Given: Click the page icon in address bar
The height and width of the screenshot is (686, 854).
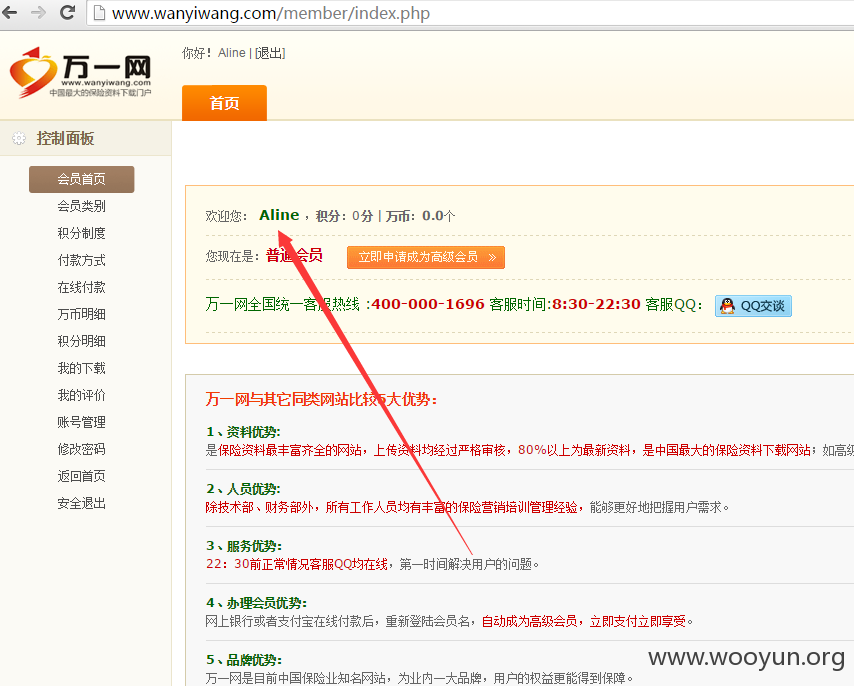Looking at the screenshot, I should pos(99,13).
